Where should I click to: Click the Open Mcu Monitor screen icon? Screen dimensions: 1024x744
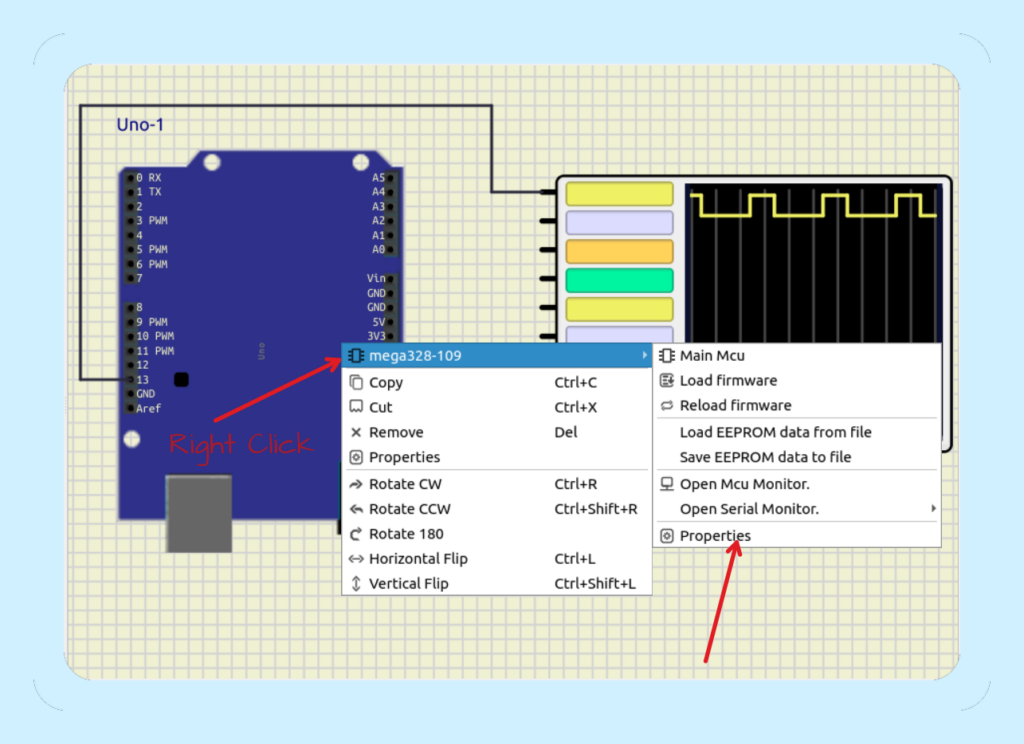(x=667, y=484)
